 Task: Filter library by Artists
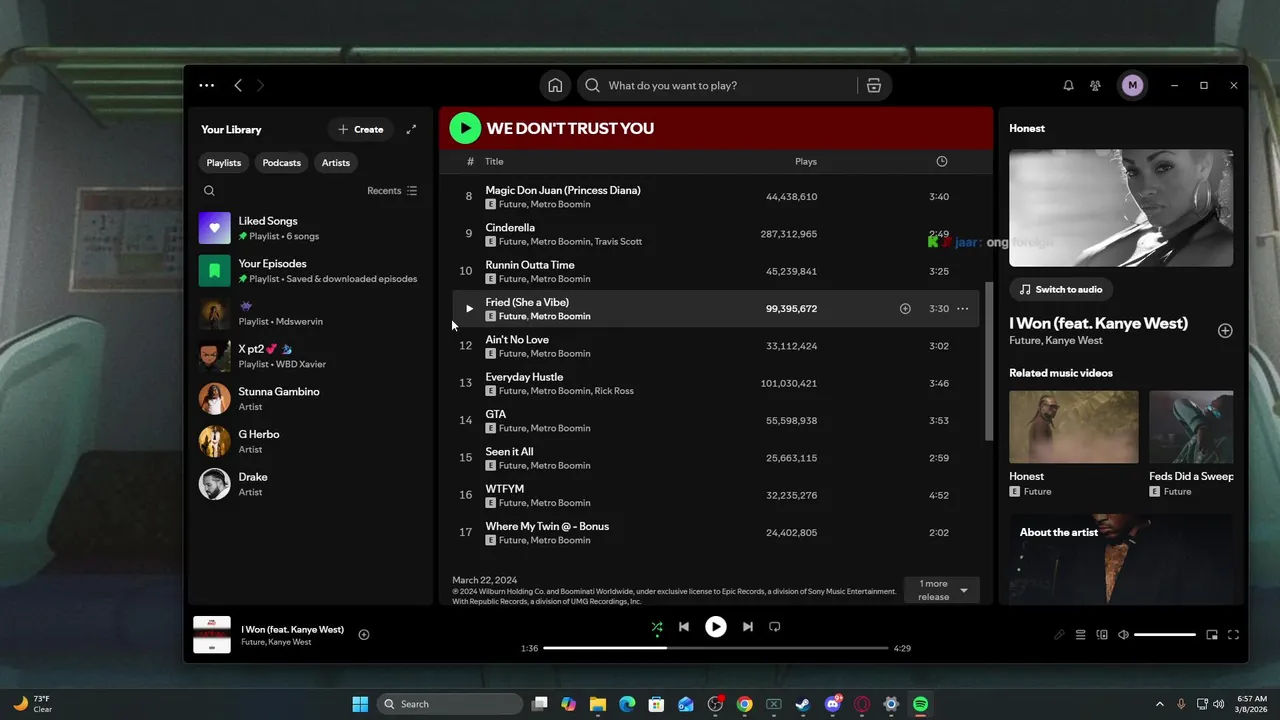336,163
